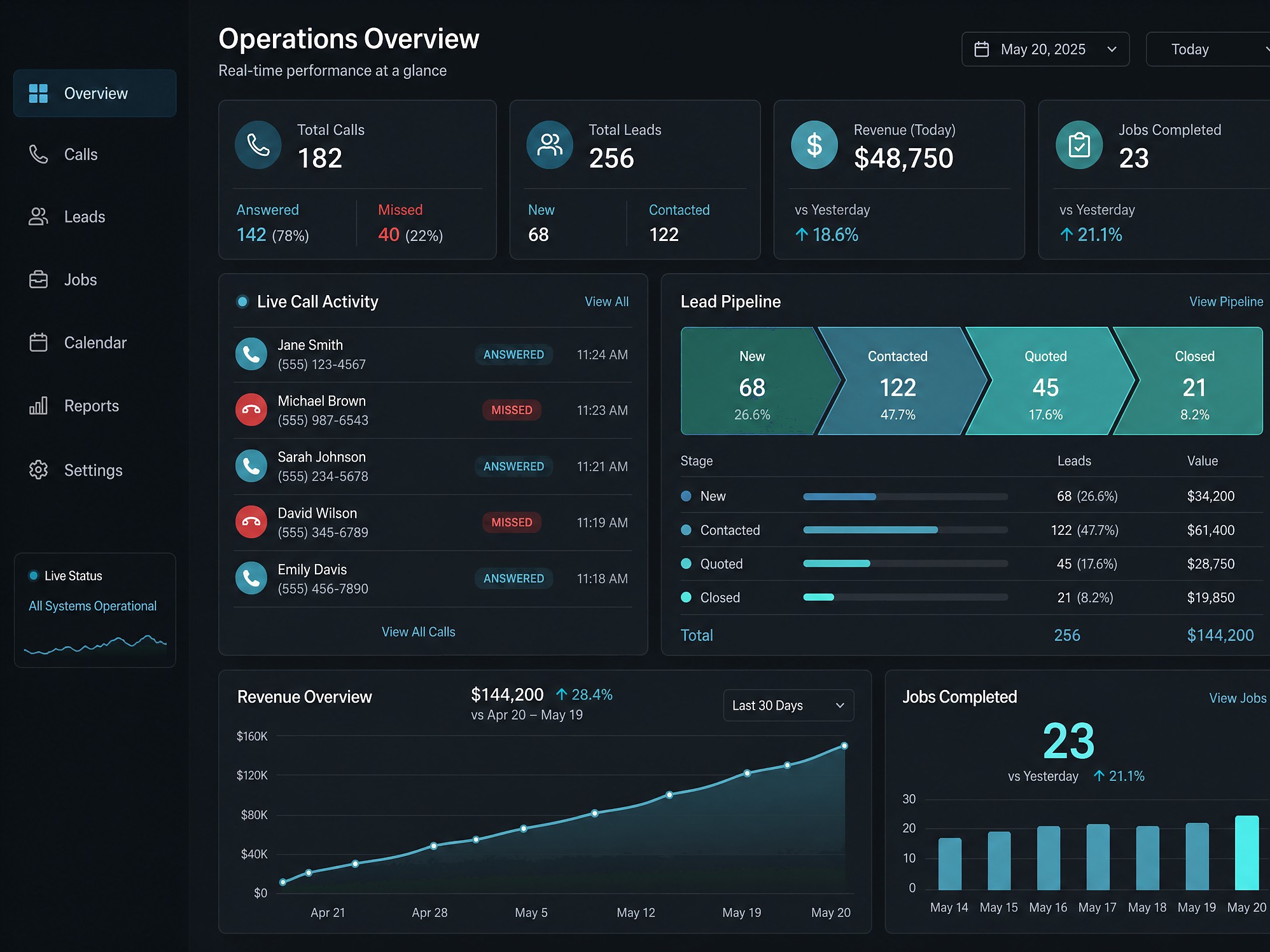The image size is (1270, 952).
Task: Go to the Leads menu item
Action: coord(95,217)
